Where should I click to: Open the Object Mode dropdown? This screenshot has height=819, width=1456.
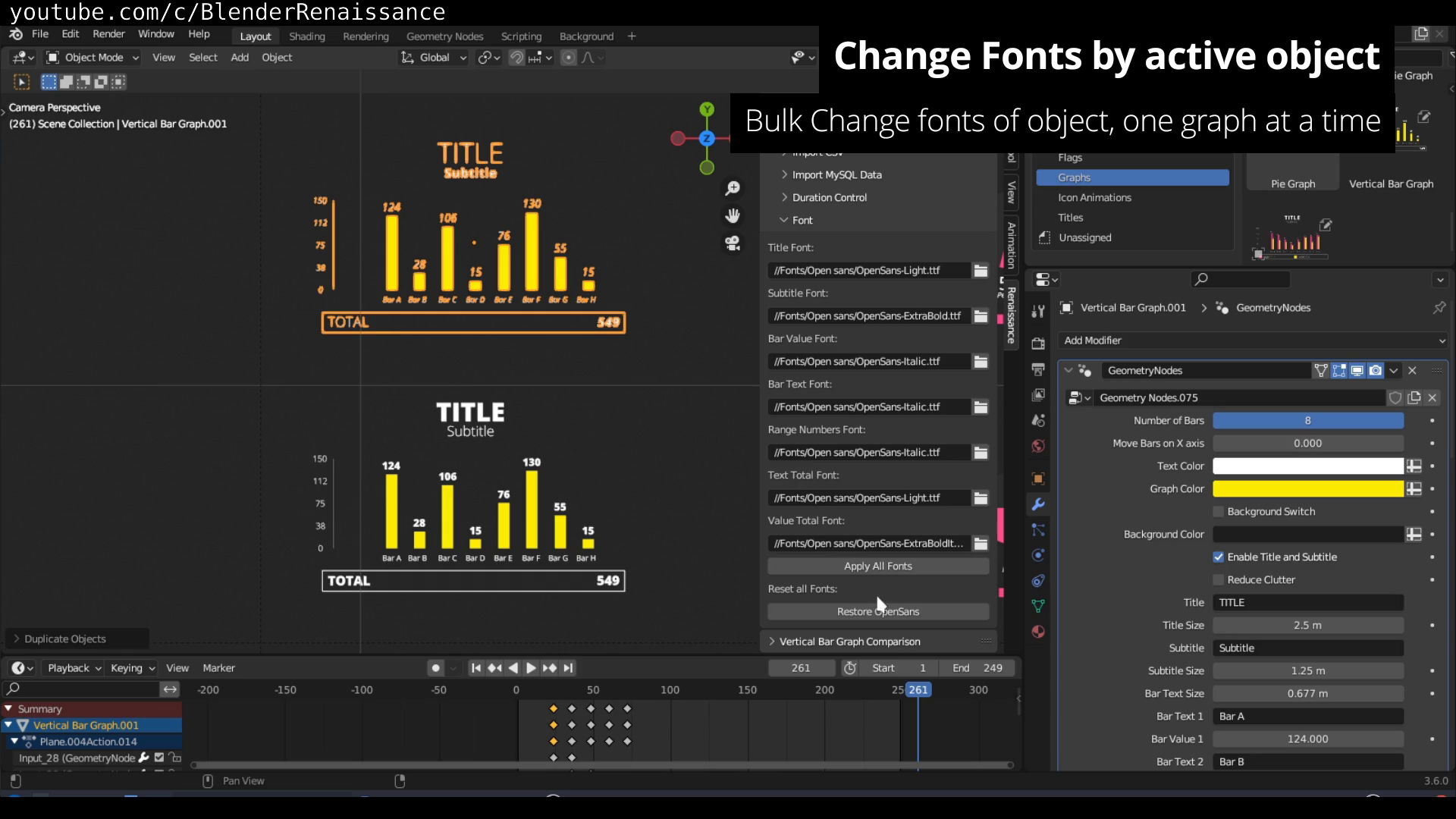[x=91, y=57]
